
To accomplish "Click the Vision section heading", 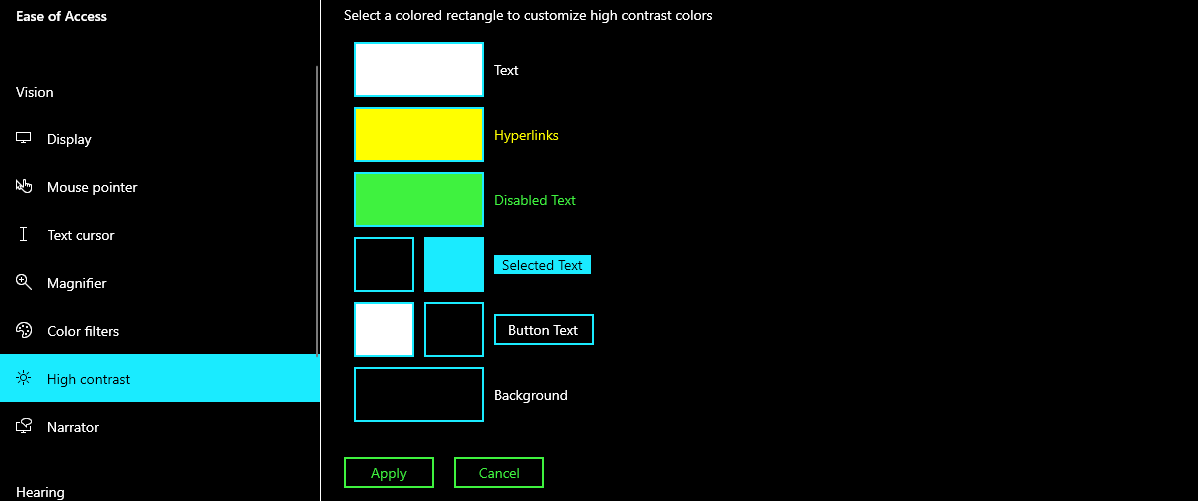I will 34,92.
